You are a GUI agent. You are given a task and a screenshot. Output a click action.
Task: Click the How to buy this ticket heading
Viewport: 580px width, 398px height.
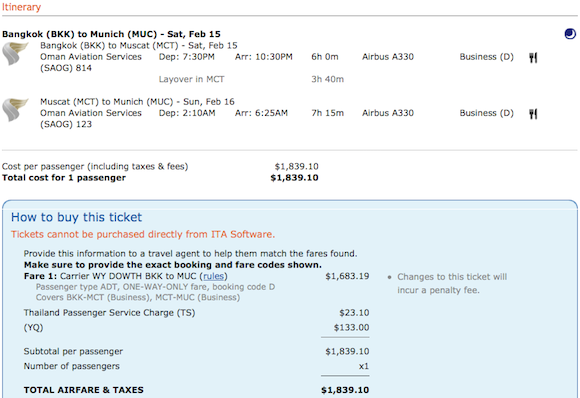tap(76, 217)
